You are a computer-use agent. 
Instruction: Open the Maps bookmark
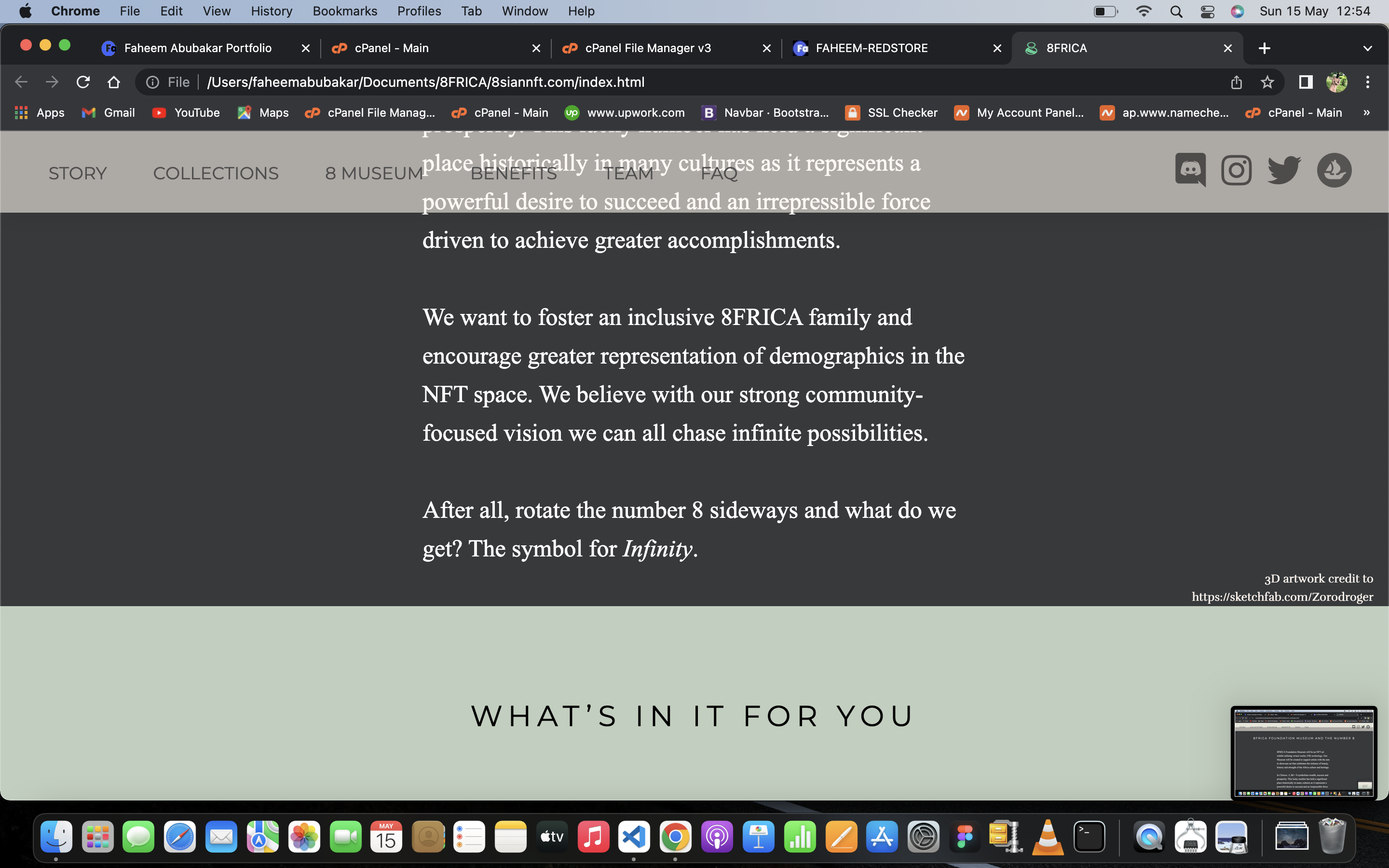click(x=263, y=112)
